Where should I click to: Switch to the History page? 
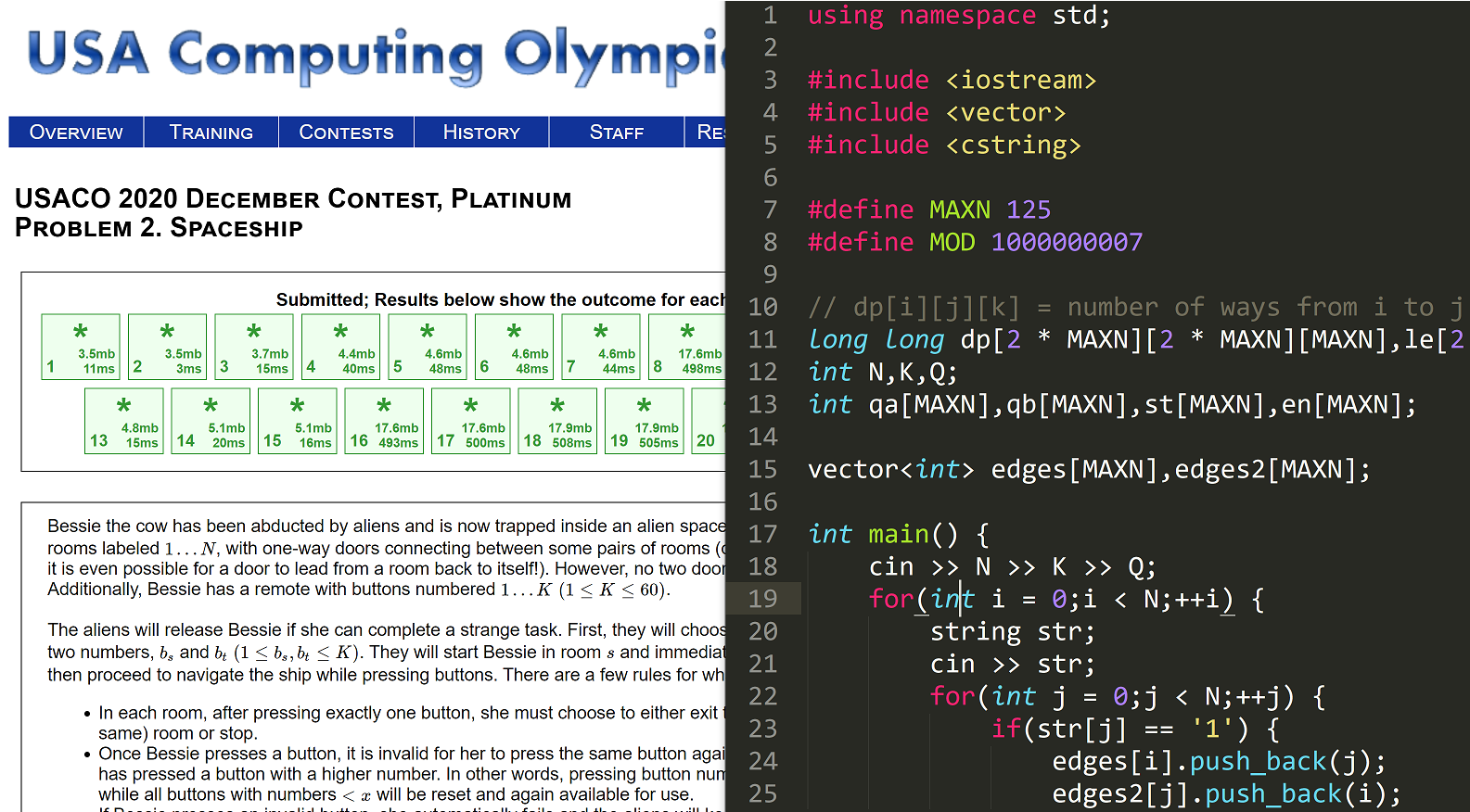[x=481, y=133]
